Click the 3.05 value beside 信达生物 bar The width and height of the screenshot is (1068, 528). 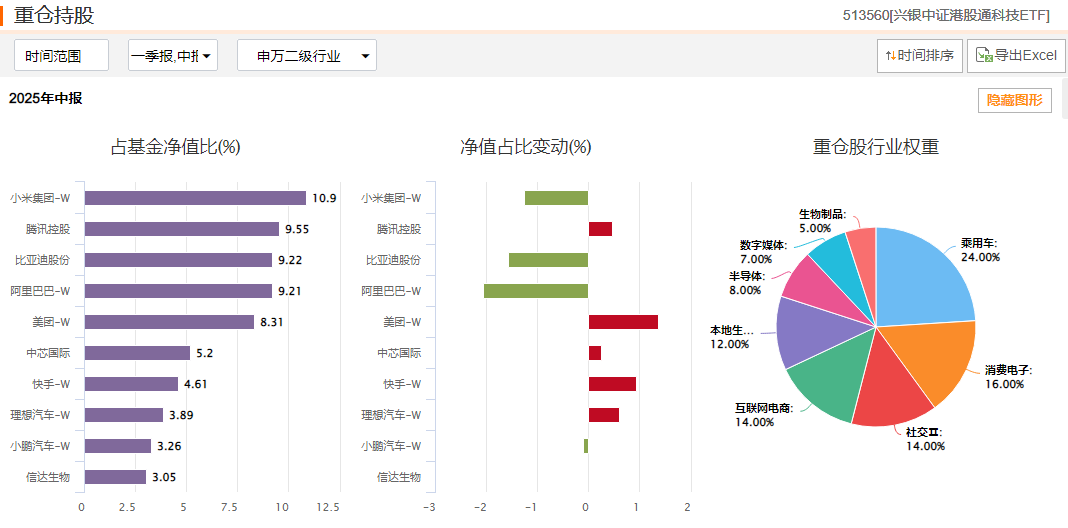click(x=164, y=477)
